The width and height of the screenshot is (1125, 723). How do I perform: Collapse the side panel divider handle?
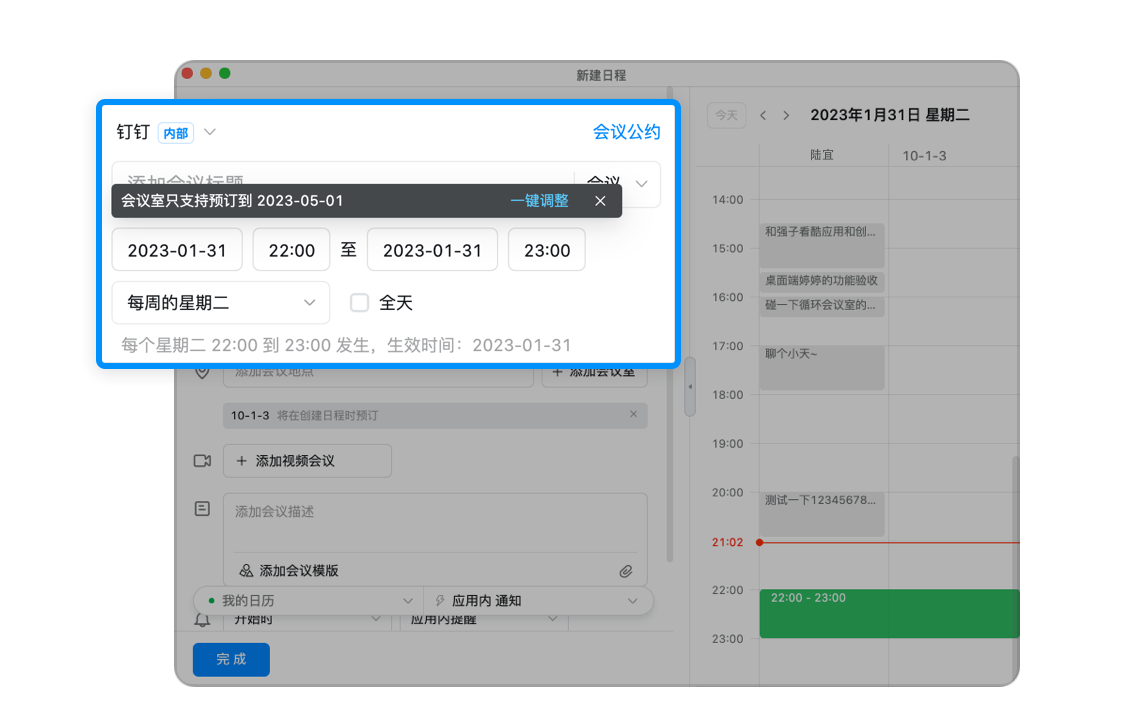click(x=689, y=386)
